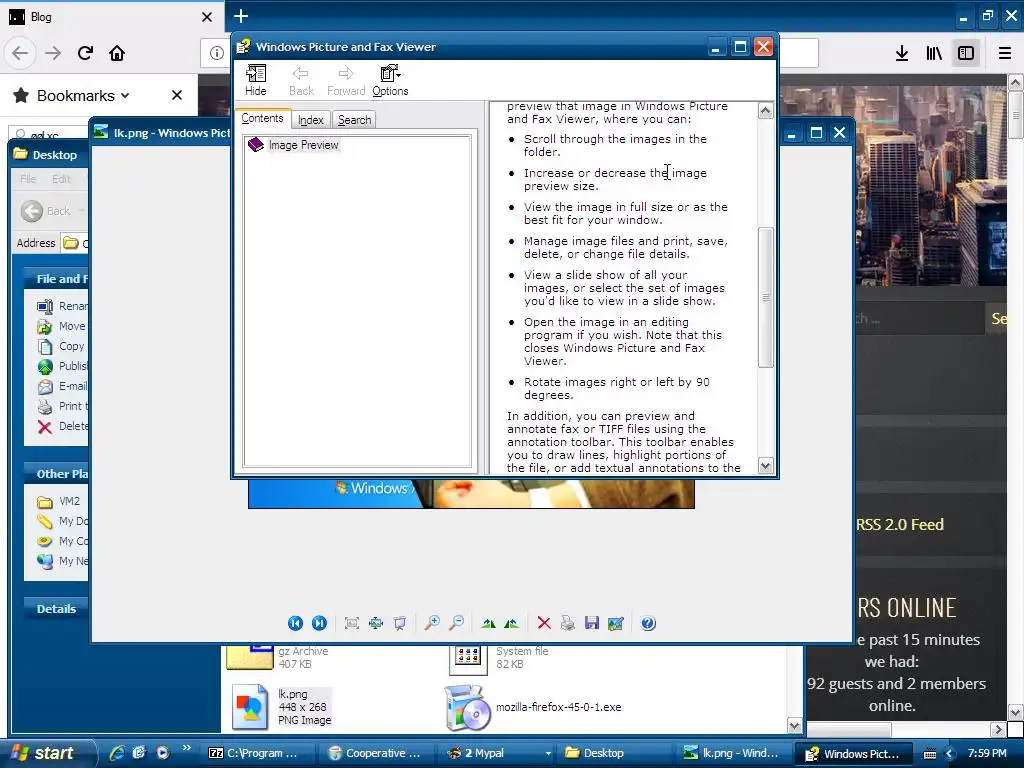Open a new browser tab
The width and height of the screenshot is (1024, 768).
(241, 16)
